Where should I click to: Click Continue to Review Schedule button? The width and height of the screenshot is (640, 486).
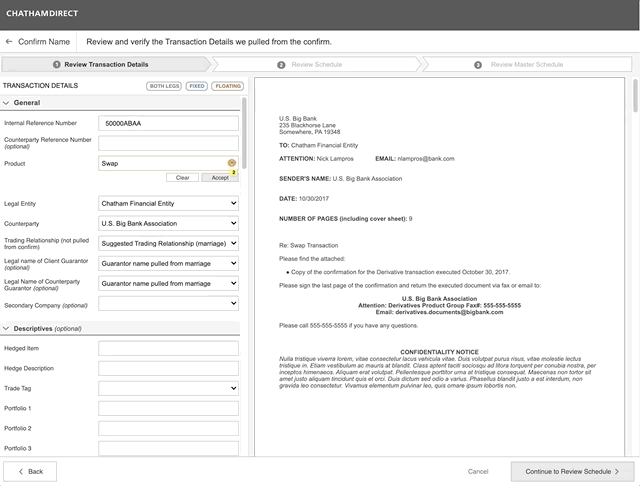click(x=572, y=471)
